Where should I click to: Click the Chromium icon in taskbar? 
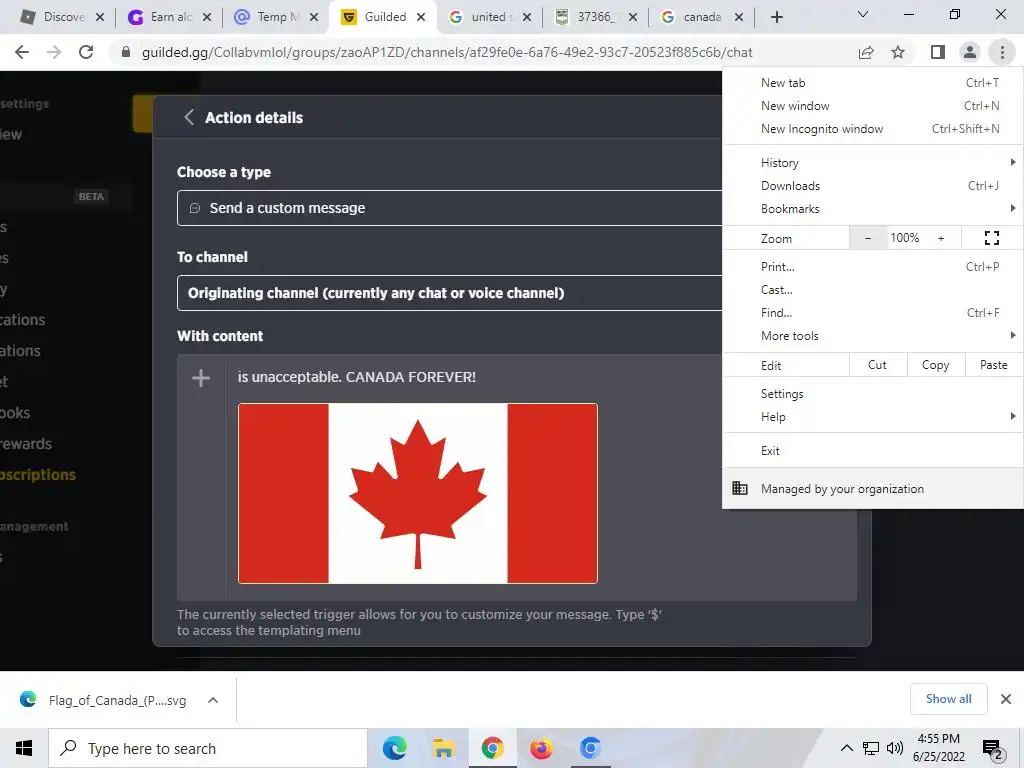click(x=590, y=748)
